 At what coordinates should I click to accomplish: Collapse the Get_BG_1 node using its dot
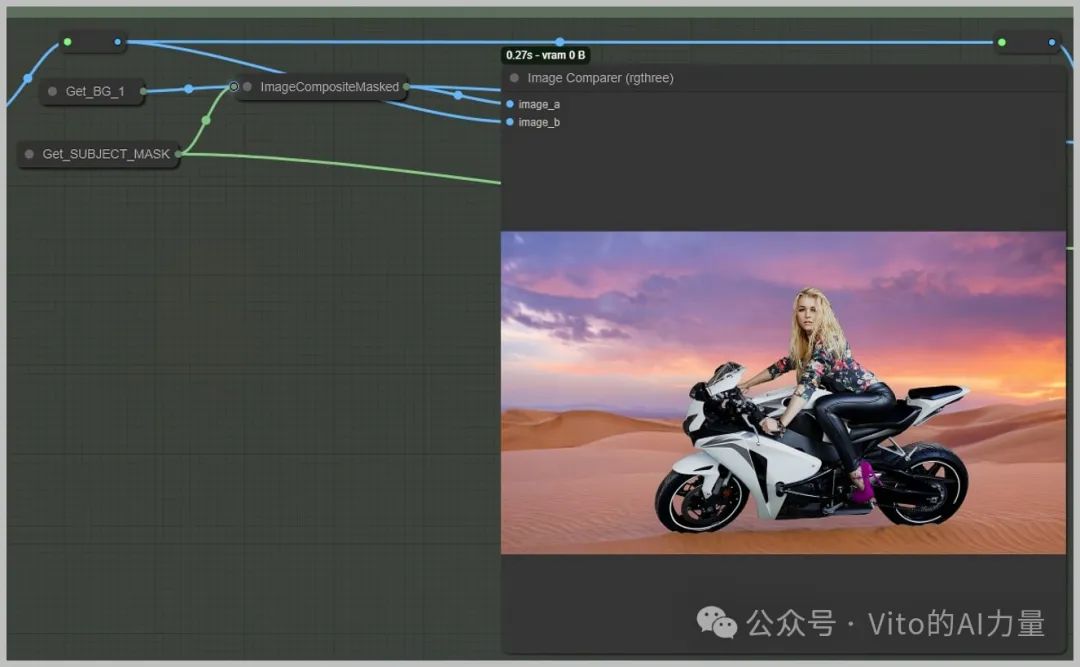[52, 91]
